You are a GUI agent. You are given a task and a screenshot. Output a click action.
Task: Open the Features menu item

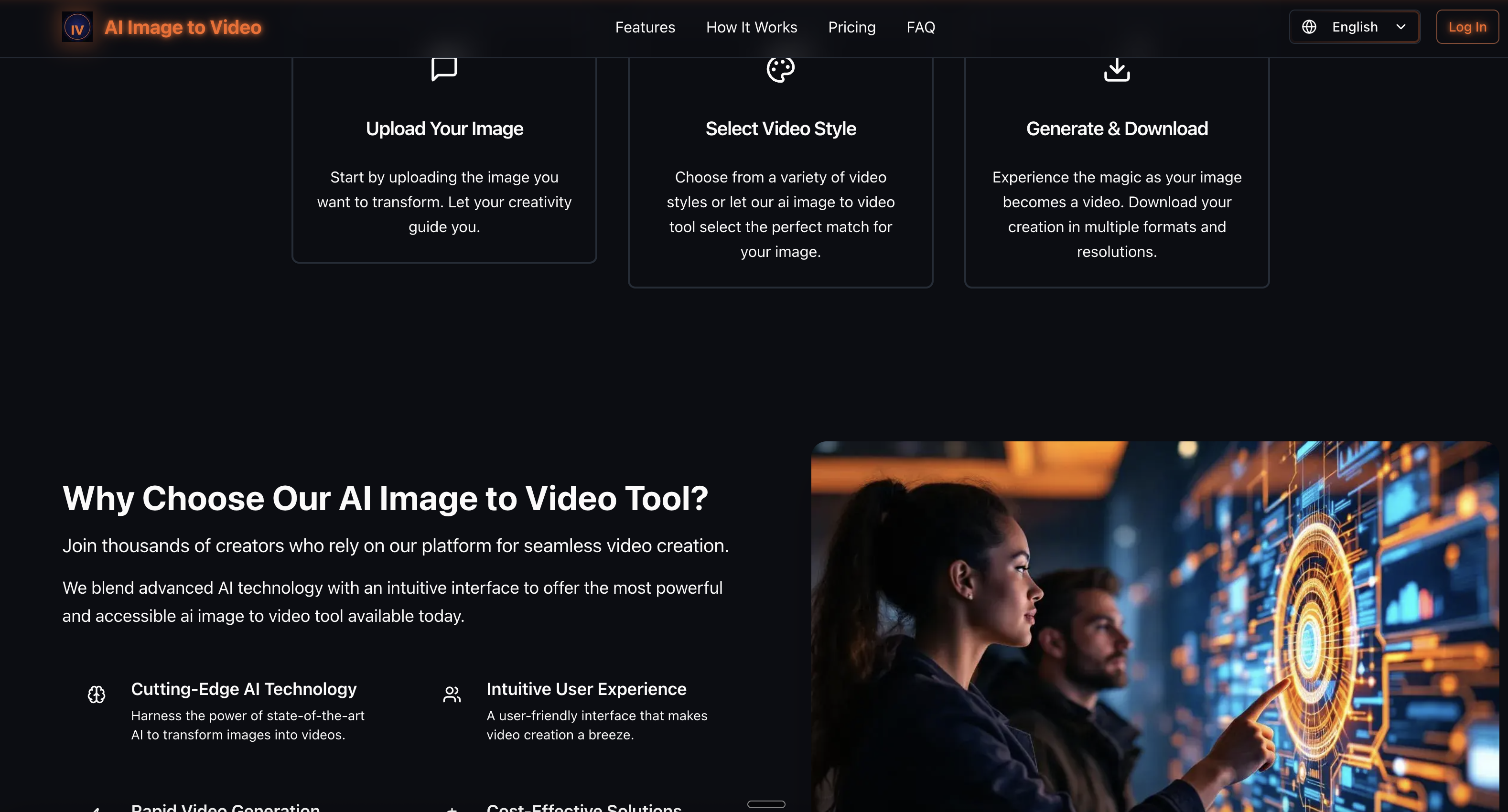tap(645, 27)
